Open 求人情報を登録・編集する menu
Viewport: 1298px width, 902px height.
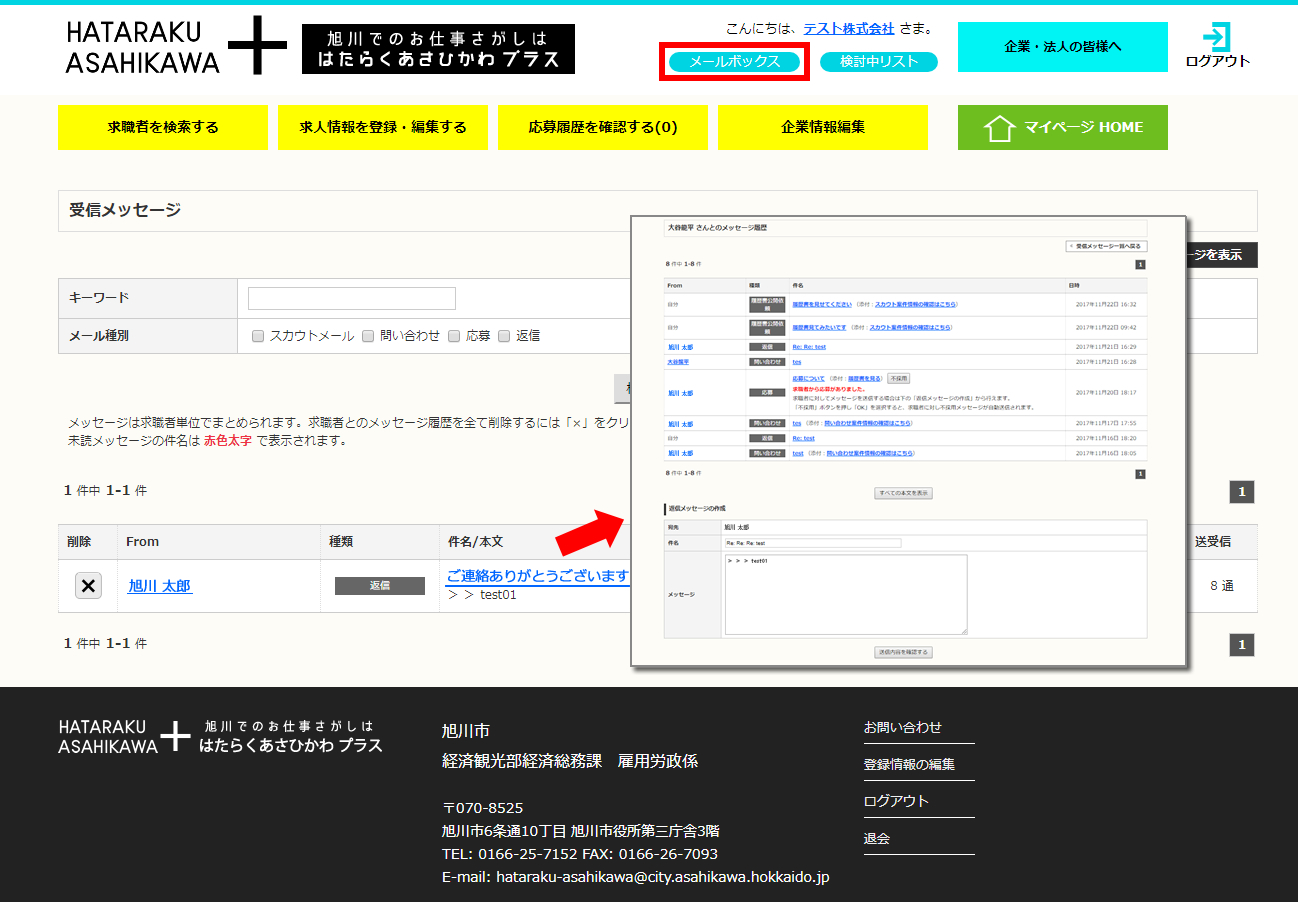tap(383, 127)
